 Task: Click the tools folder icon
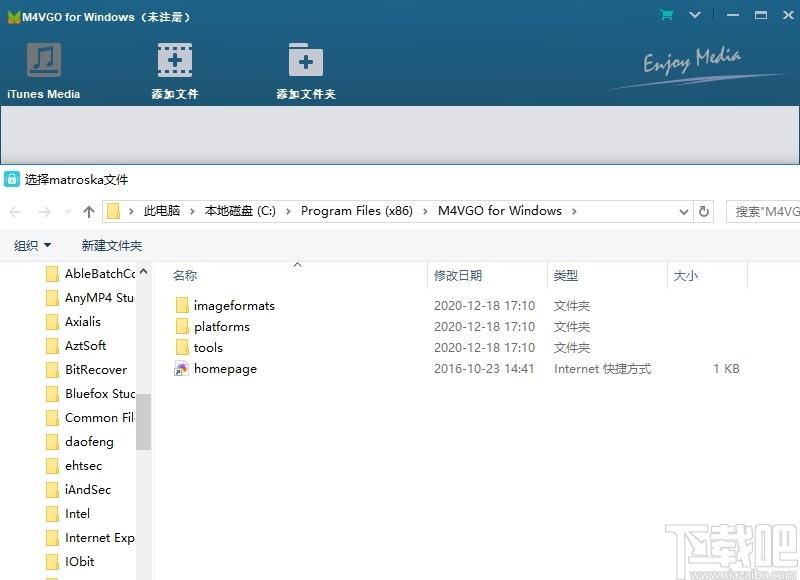click(x=182, y=347)
